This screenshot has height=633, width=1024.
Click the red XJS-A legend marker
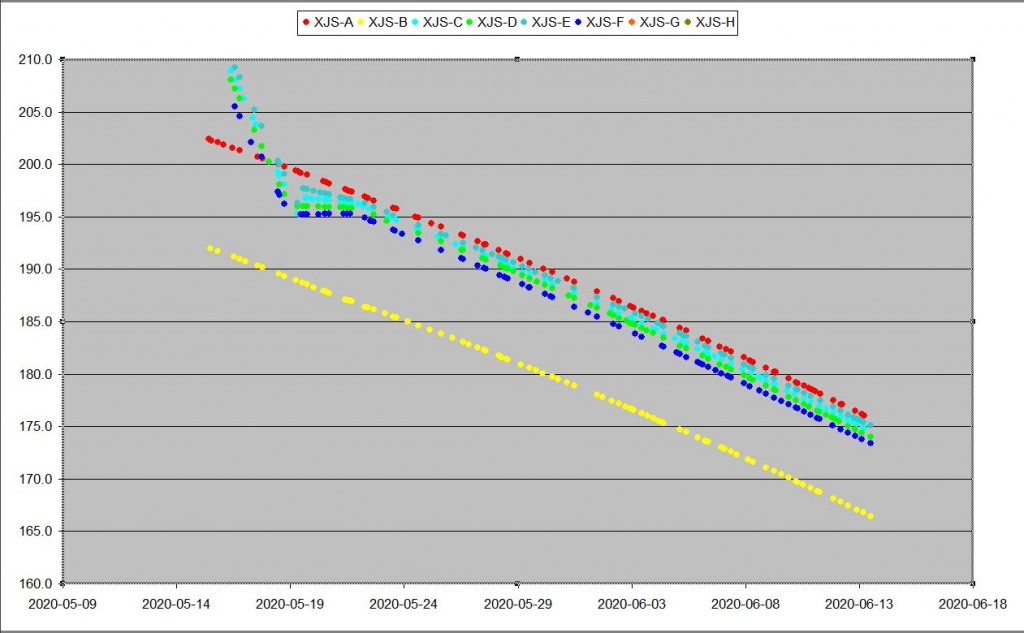coord(306,22)
